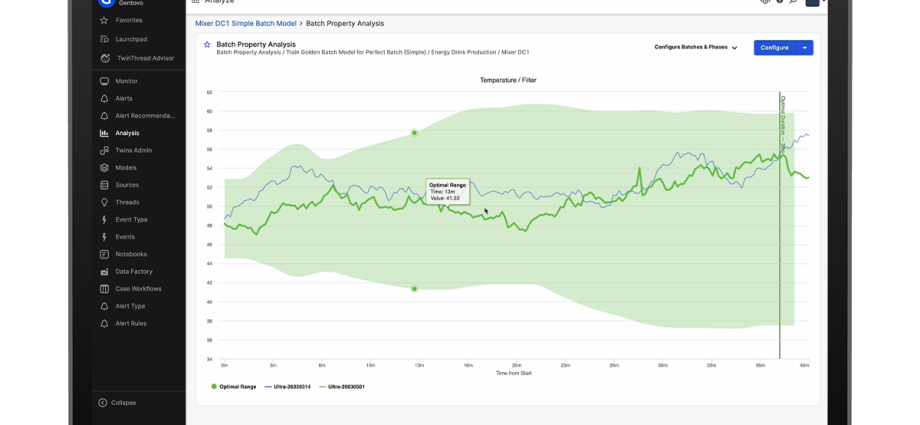Screen dimensions: 920x425
Task: Click the upper Optimal Range data point
Action: 415,133
